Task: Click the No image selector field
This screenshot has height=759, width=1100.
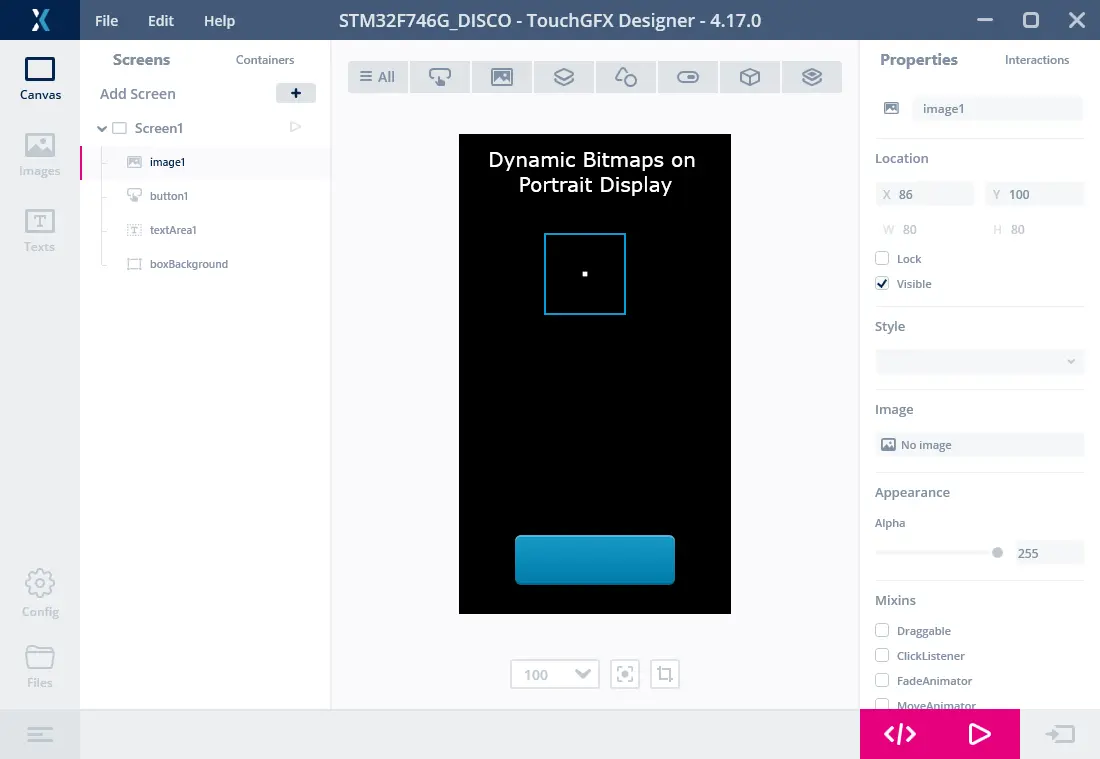Action: click(979, 445)
